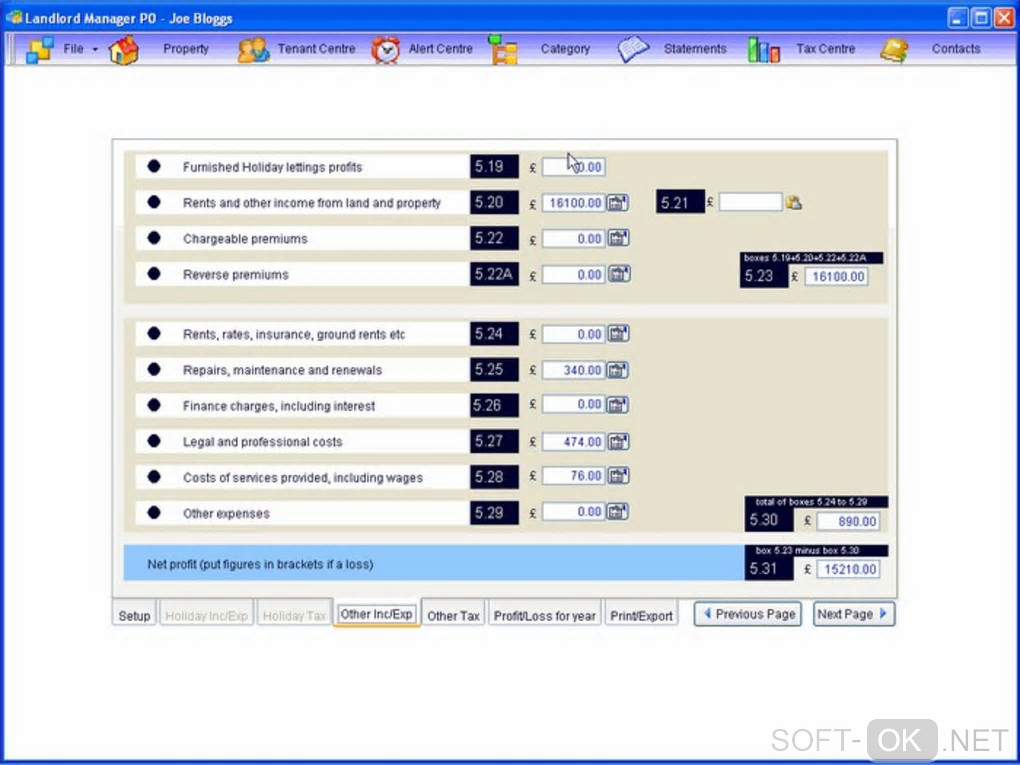This screenshot has width=1020, height=765.
Task: Click the Statements open book icon
Action: pos(633,49)
